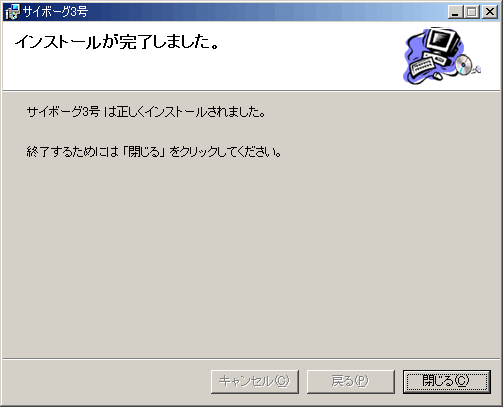Click the CD disc graphic in the banner
The image size is (503, 407).
click(x=464, y=65)
